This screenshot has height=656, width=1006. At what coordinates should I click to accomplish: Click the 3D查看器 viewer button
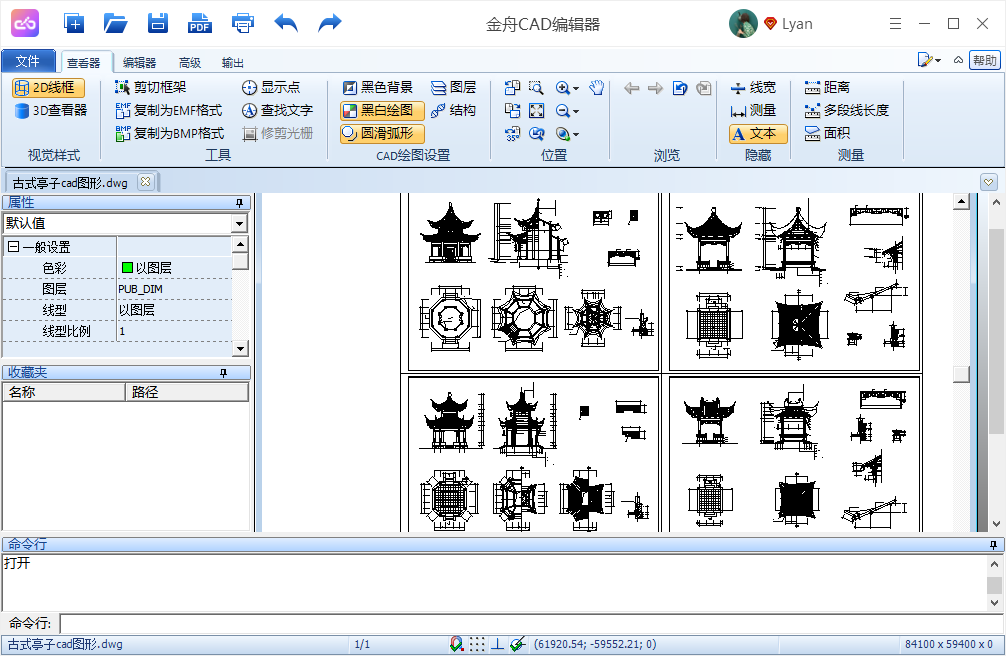coord(50,111)
